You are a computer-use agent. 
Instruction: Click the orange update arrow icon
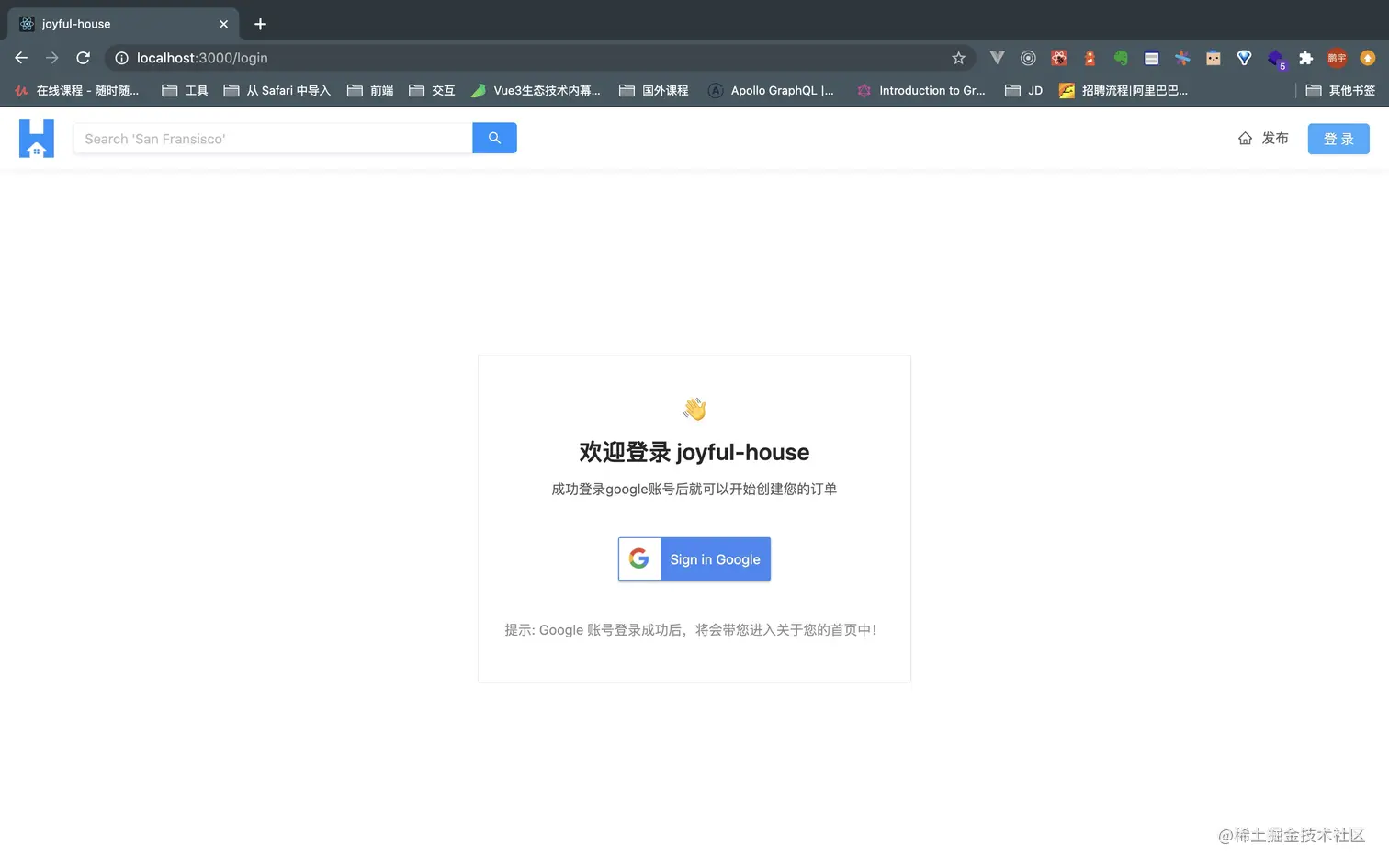(x=1367, y=58)
